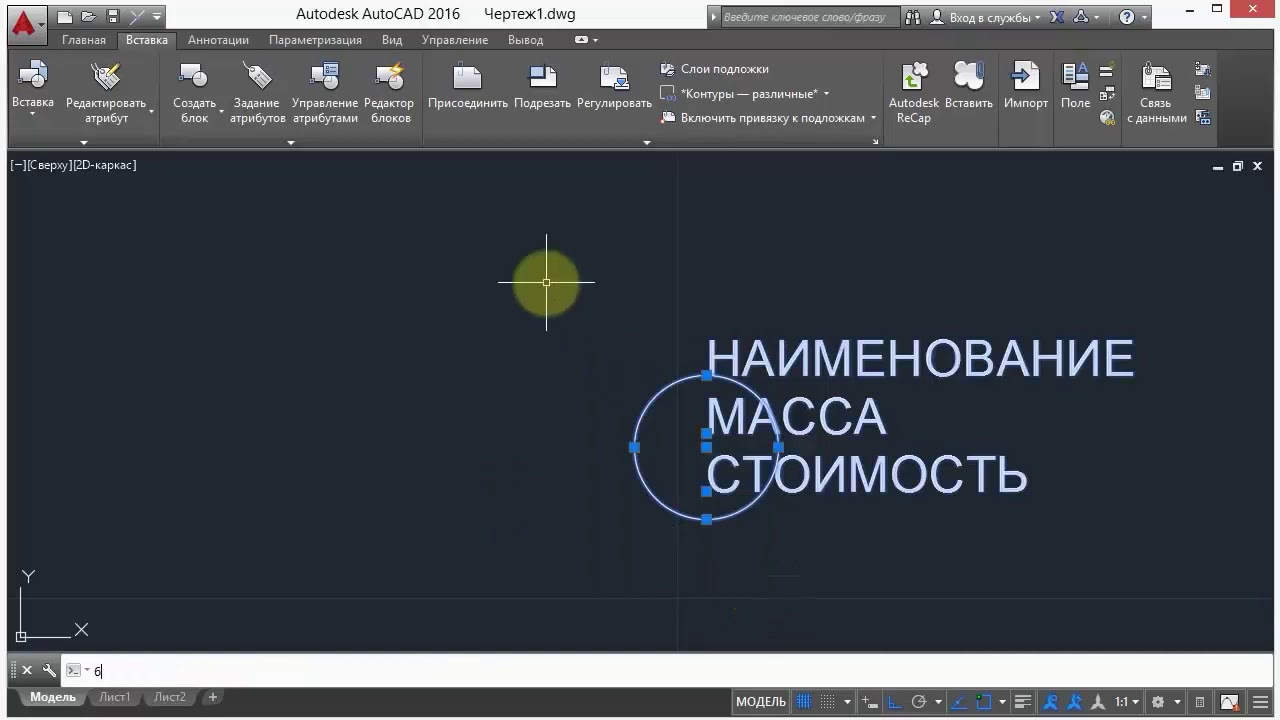This screenshot has width=1280, height=720.
Task: Click the Поле field icon
Action: tap(1076, 77)
